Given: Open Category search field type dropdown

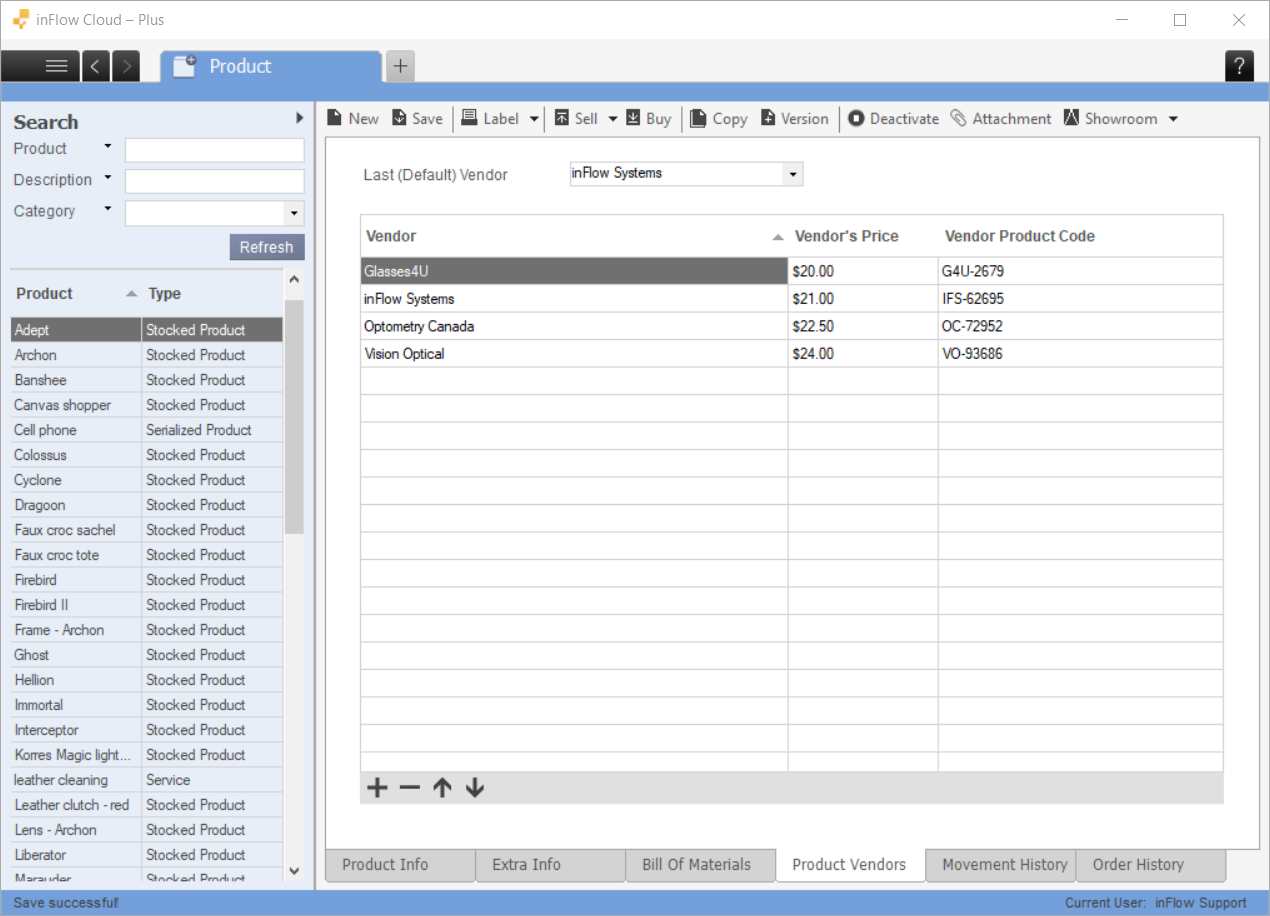Looking at the screenshot, I should click(108, 209).
